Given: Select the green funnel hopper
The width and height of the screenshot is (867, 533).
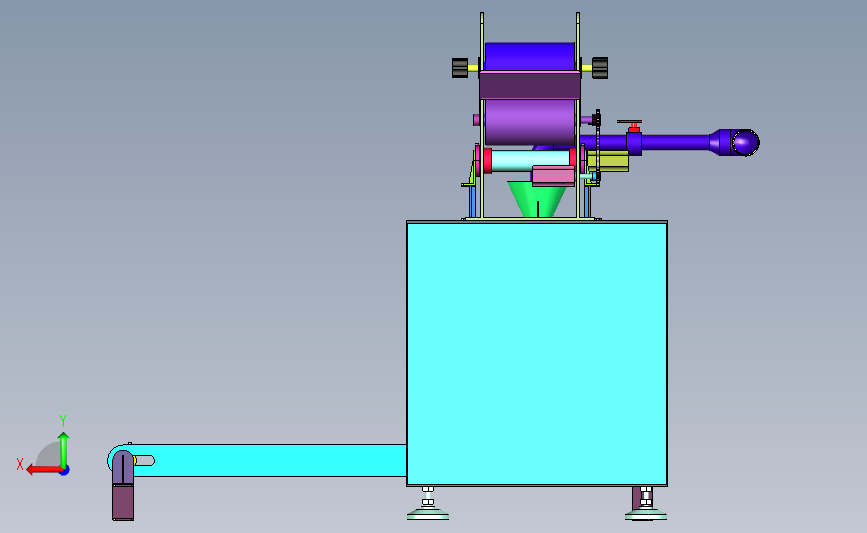Looking at the screenshot, I should click(537, 200).
